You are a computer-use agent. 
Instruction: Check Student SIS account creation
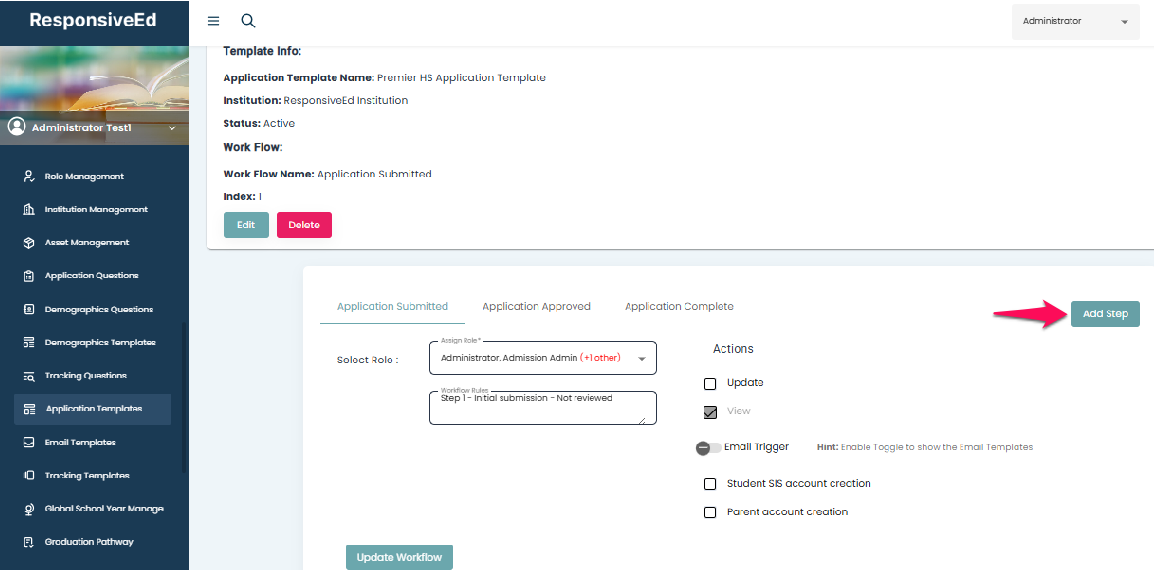710,484
